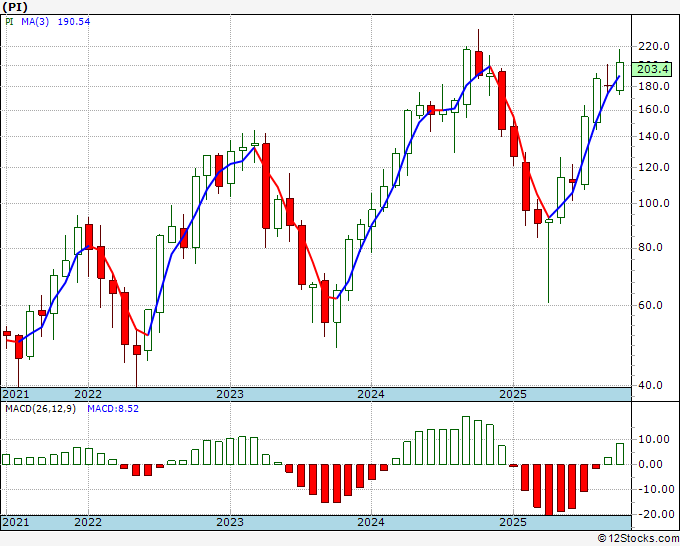Click 2024 on the MACD timeline

[x=371, y=522]
